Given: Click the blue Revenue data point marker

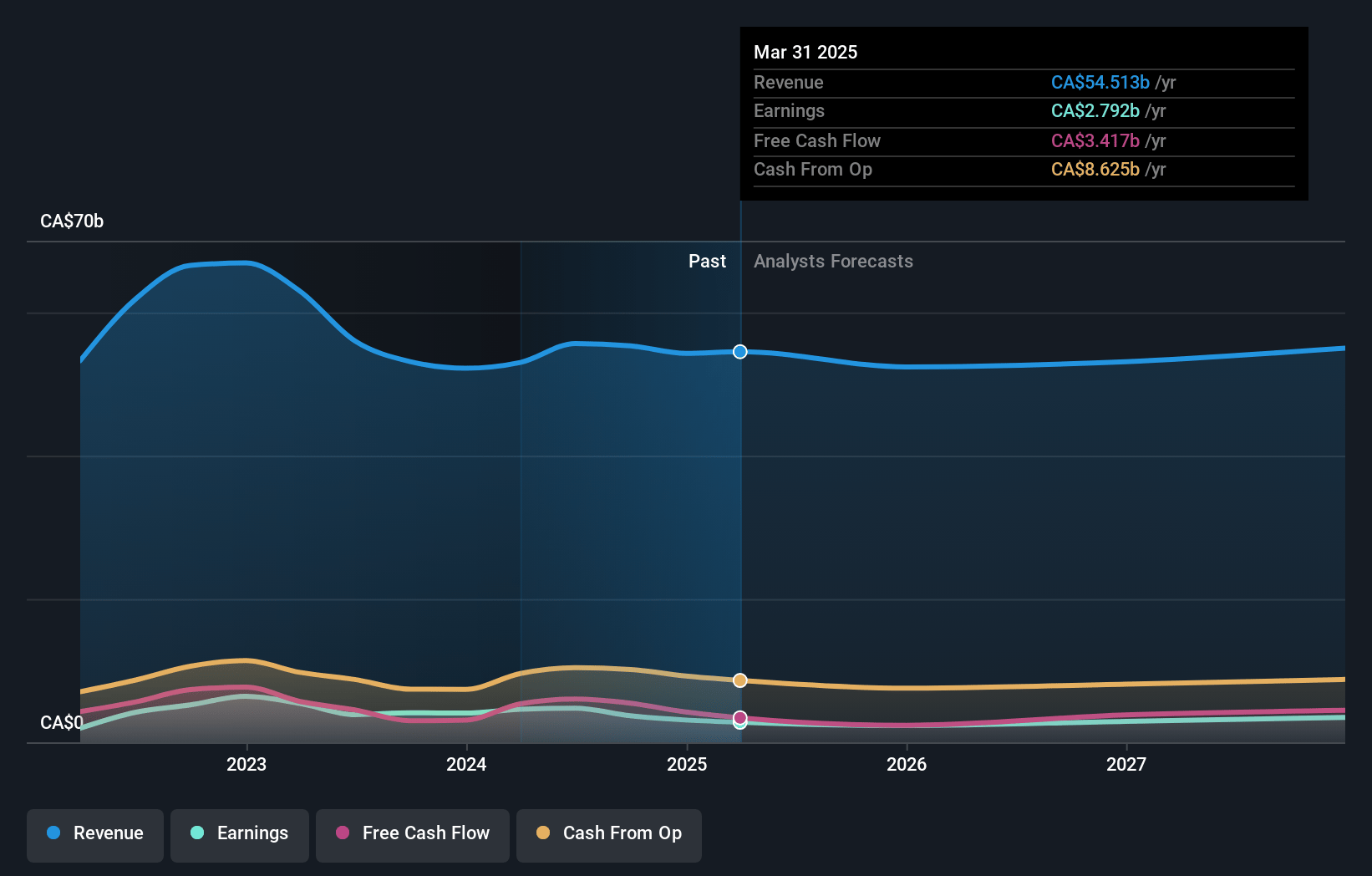Looking at the screenshot, I should (740, 352).
